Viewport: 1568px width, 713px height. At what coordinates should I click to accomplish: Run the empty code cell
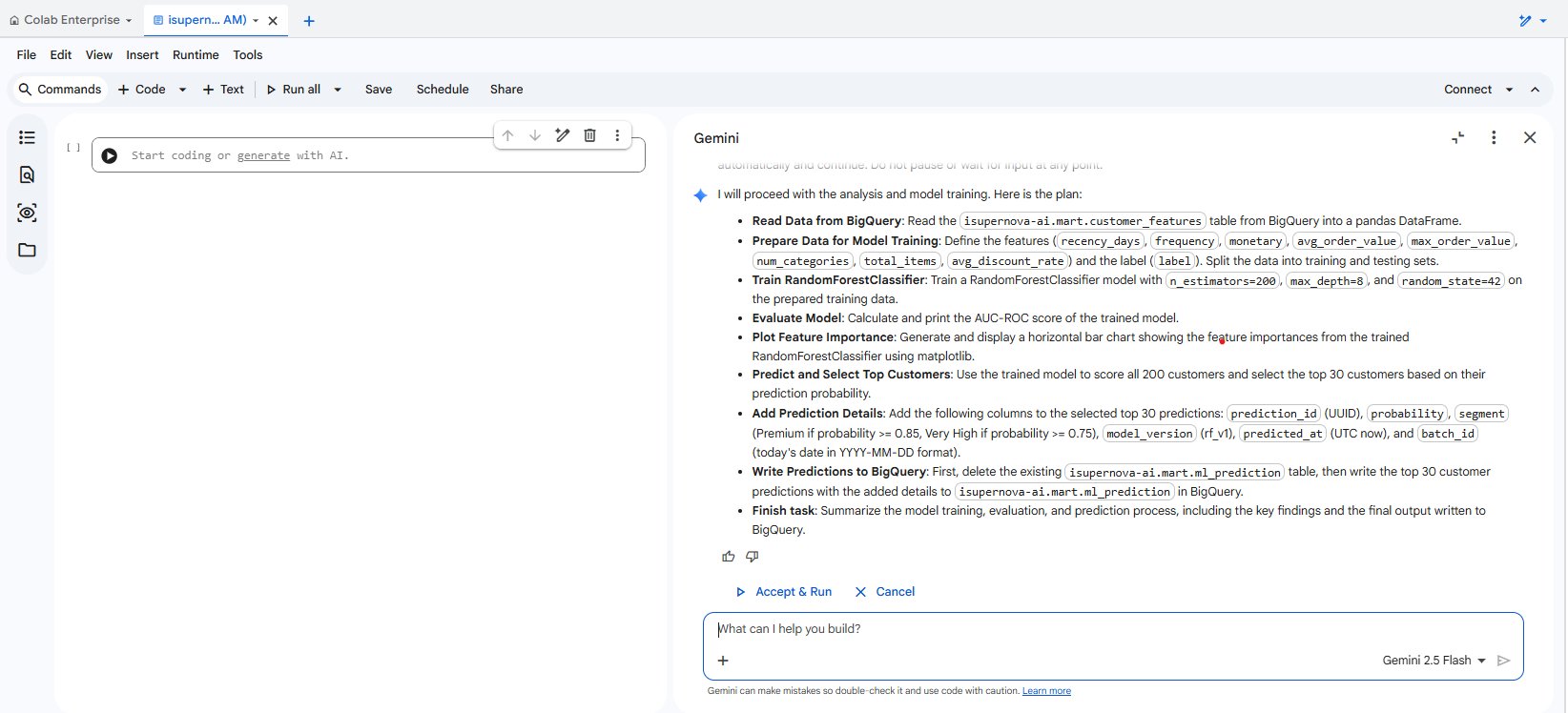click(x=110, y=155)
